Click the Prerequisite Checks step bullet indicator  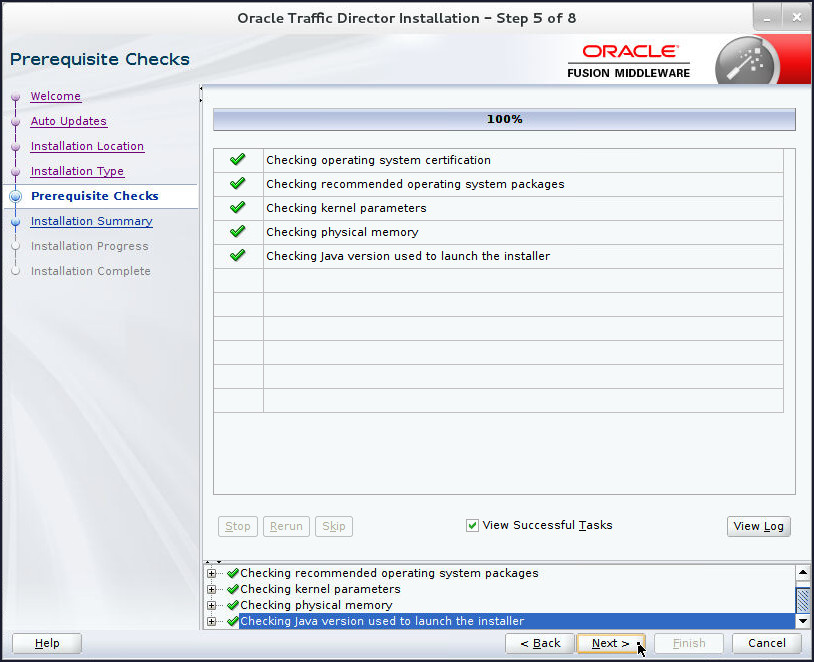coord(14,196)
